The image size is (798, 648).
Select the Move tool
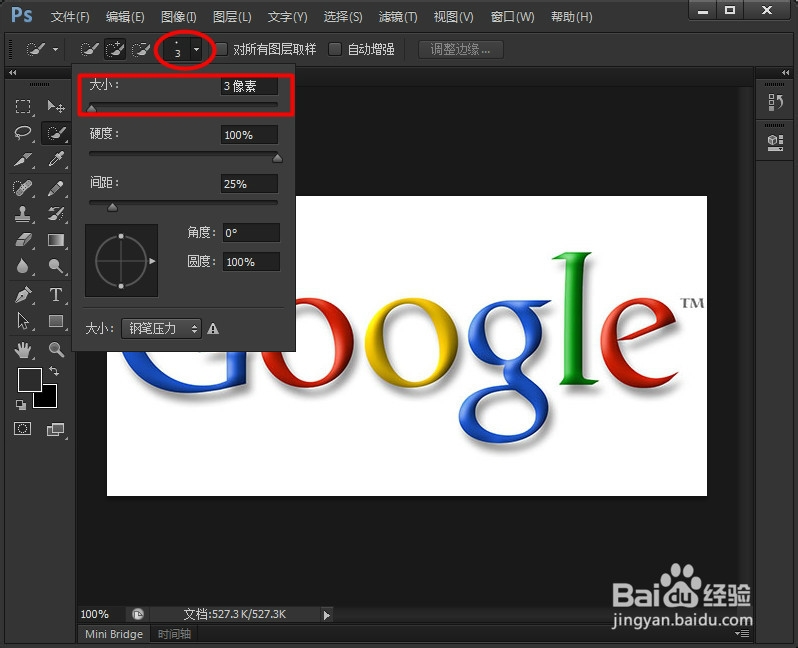point(55,106)
